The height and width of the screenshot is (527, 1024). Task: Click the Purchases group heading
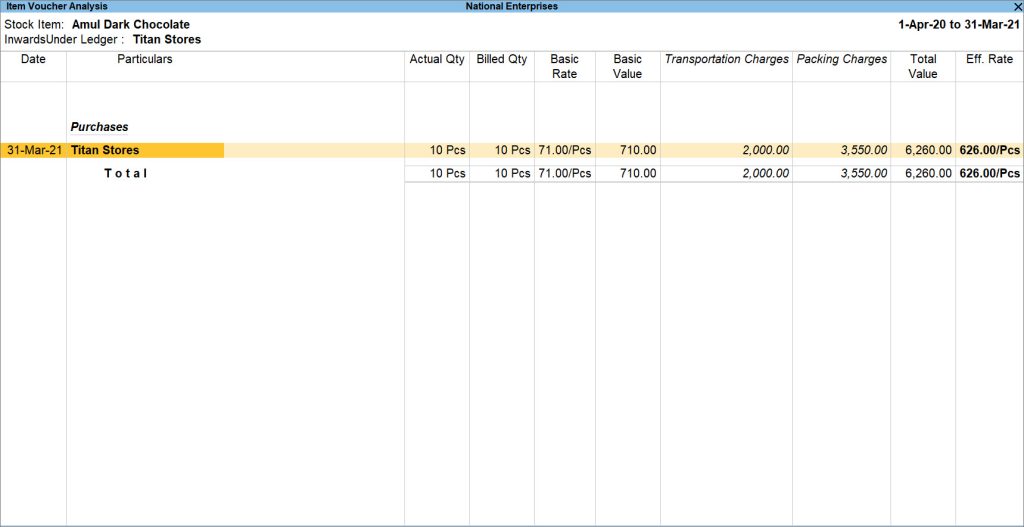pyautogui.click(x=99, y=127)
